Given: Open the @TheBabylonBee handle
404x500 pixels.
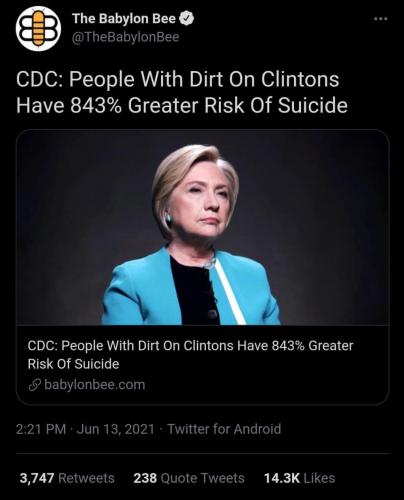Looking at the screenshot, I should pos(126,37).
